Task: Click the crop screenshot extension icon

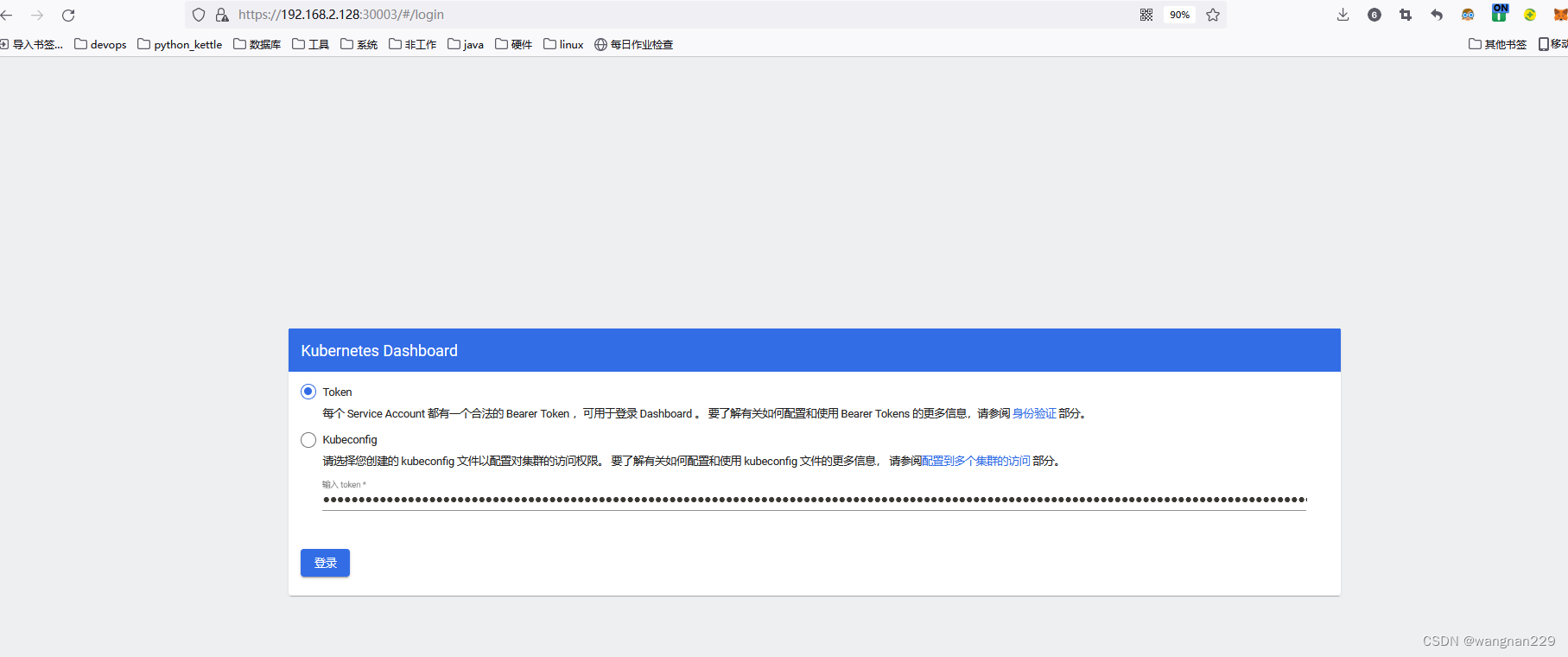Action: [x=1406, y=15]
